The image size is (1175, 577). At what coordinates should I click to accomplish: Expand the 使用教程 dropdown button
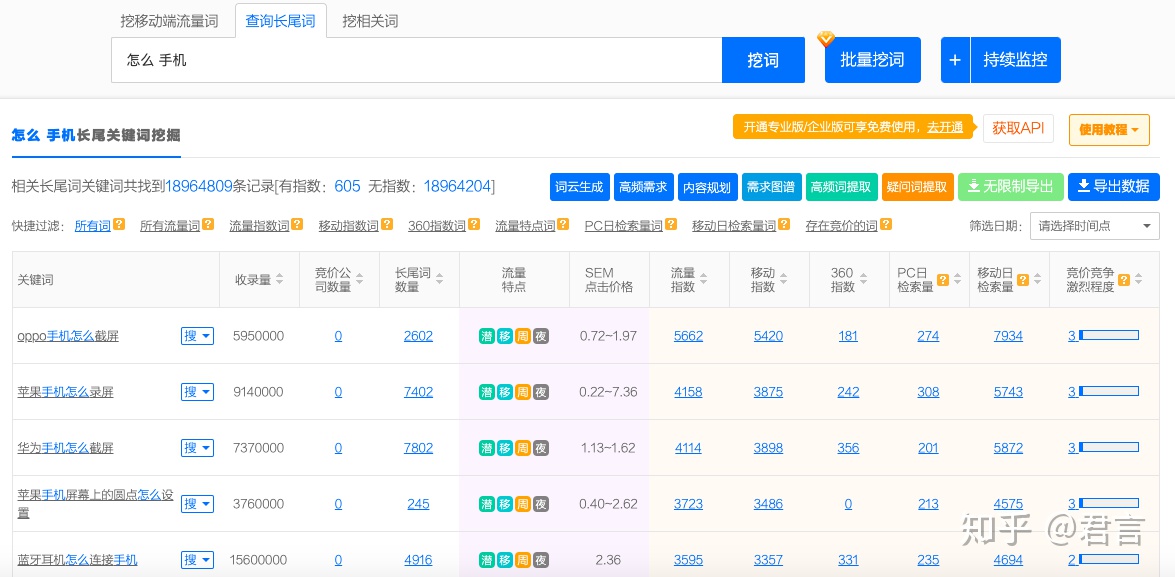(1109, 130)
